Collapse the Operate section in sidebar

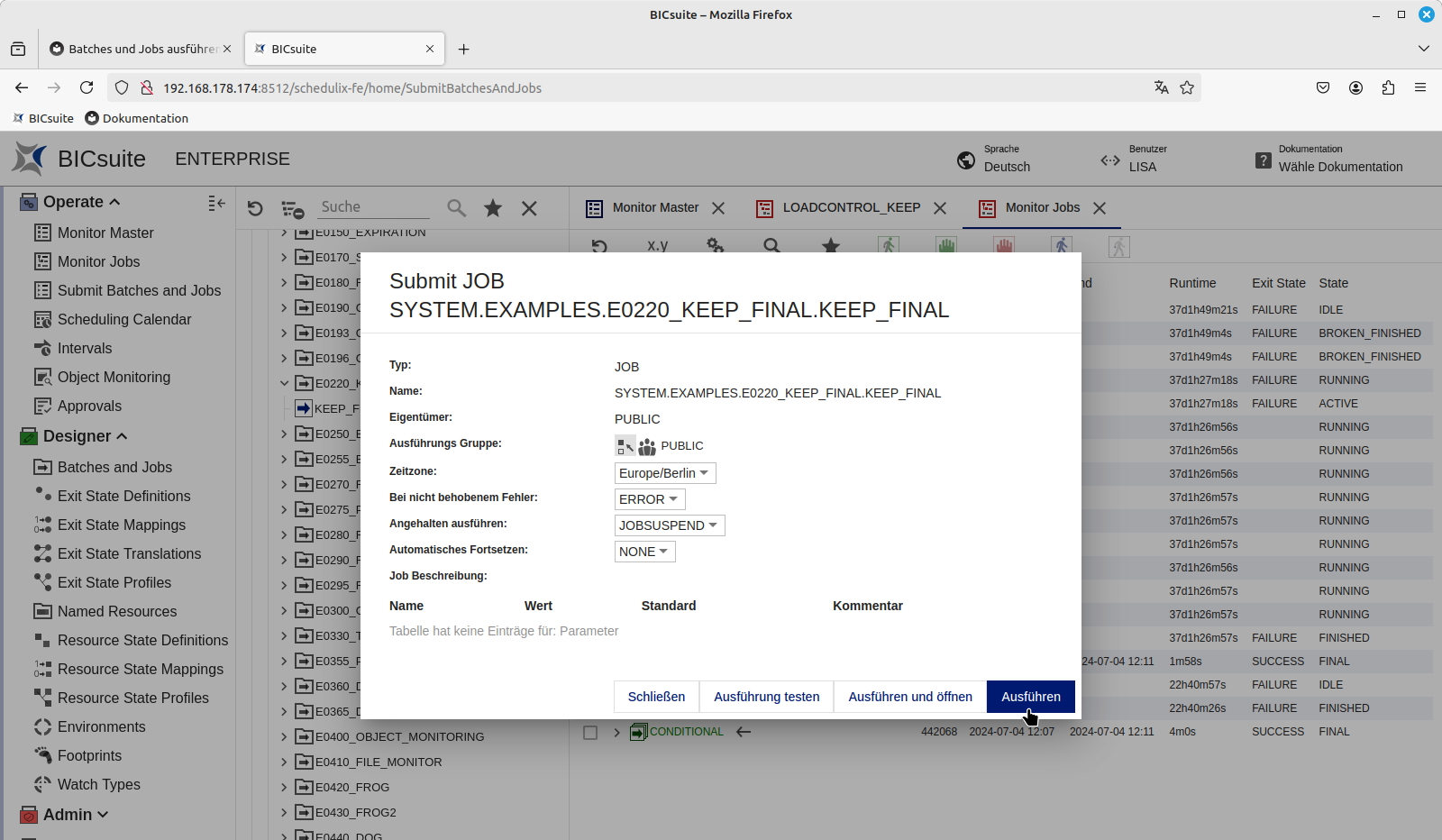point(114,202)
